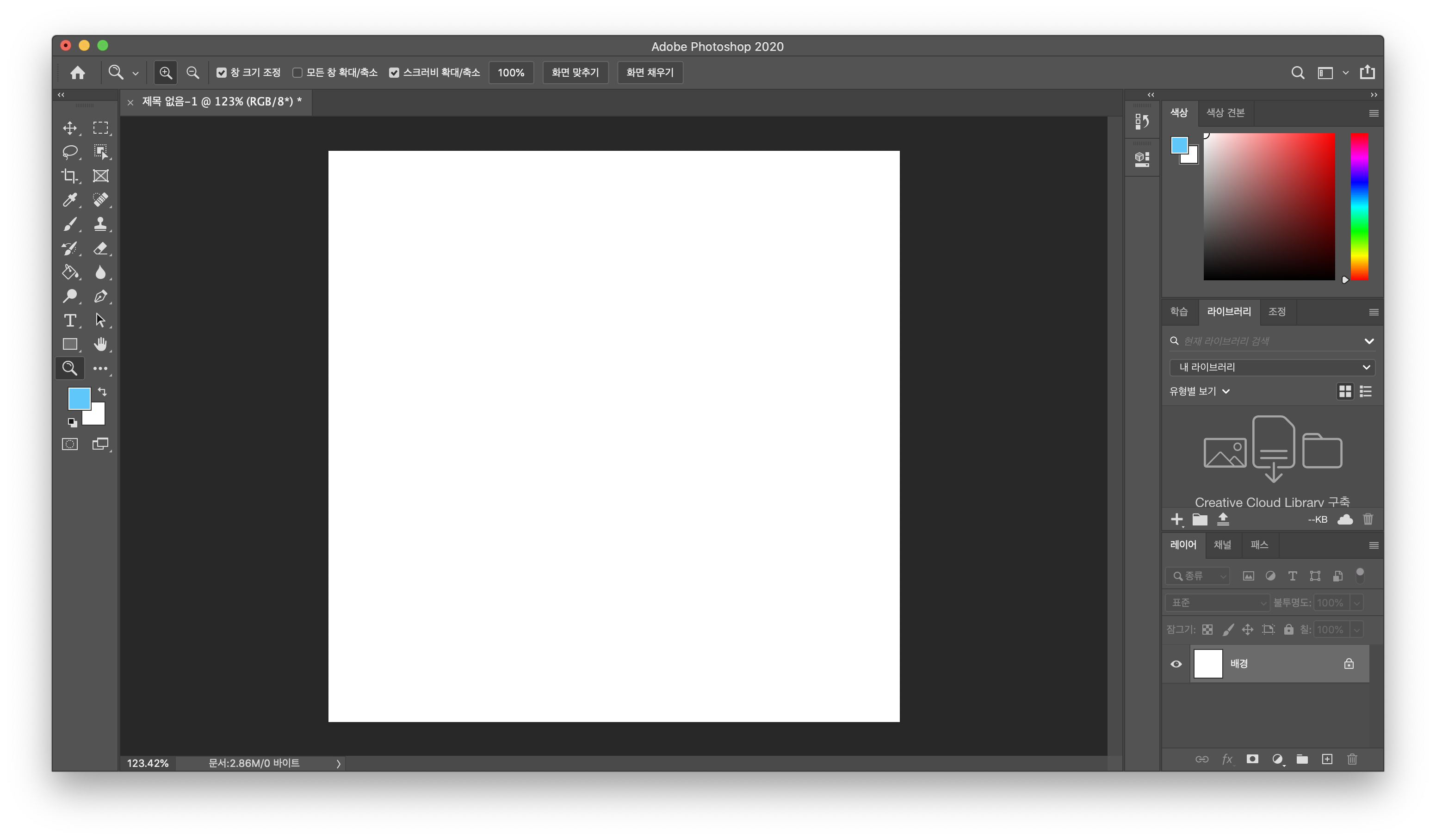
Task: Select the Lasso tool
Action: pyautogui.click(x=69, y=152)
